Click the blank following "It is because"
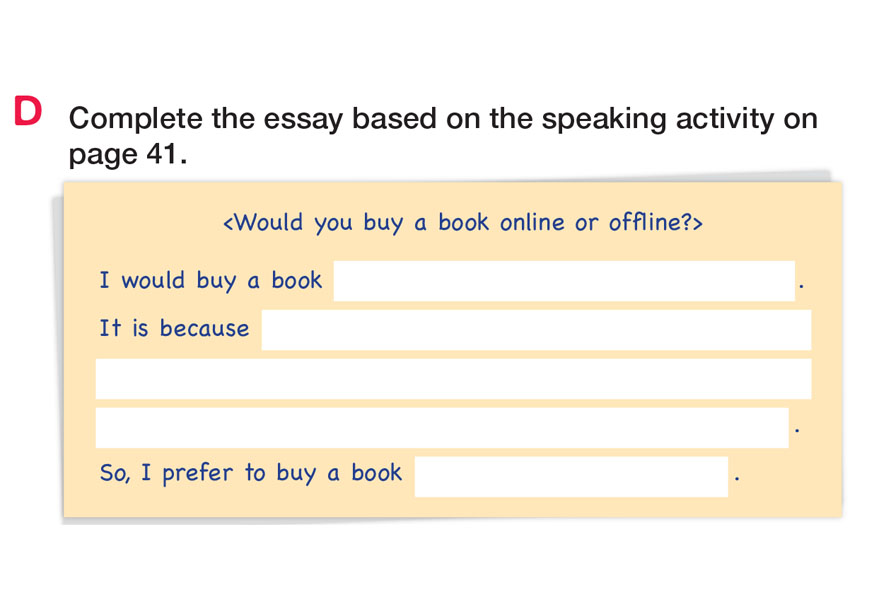 pyautogui.click(x=536, y=330)
